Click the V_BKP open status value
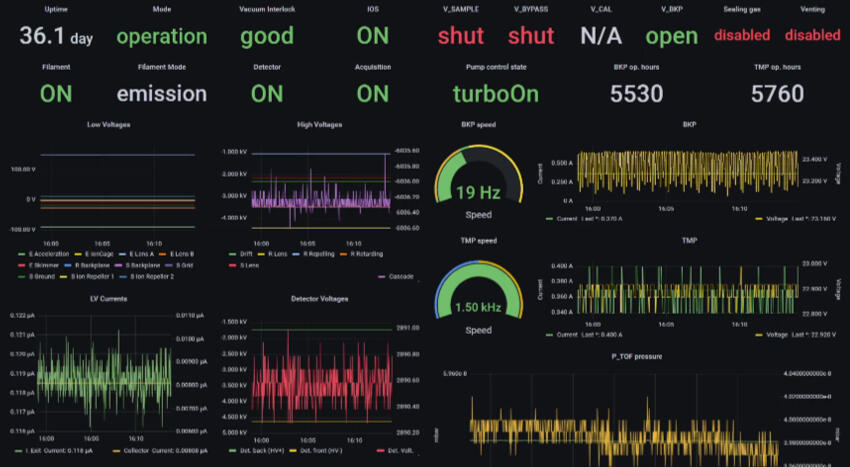This screenshot has width=850, height=467. (671, 37)
